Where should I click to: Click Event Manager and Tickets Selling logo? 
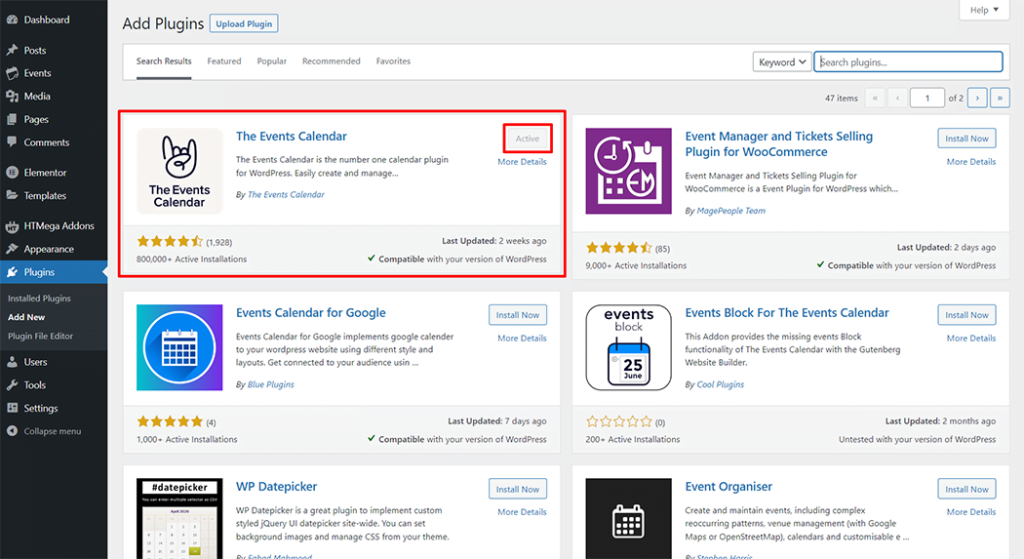coord(628,171)
